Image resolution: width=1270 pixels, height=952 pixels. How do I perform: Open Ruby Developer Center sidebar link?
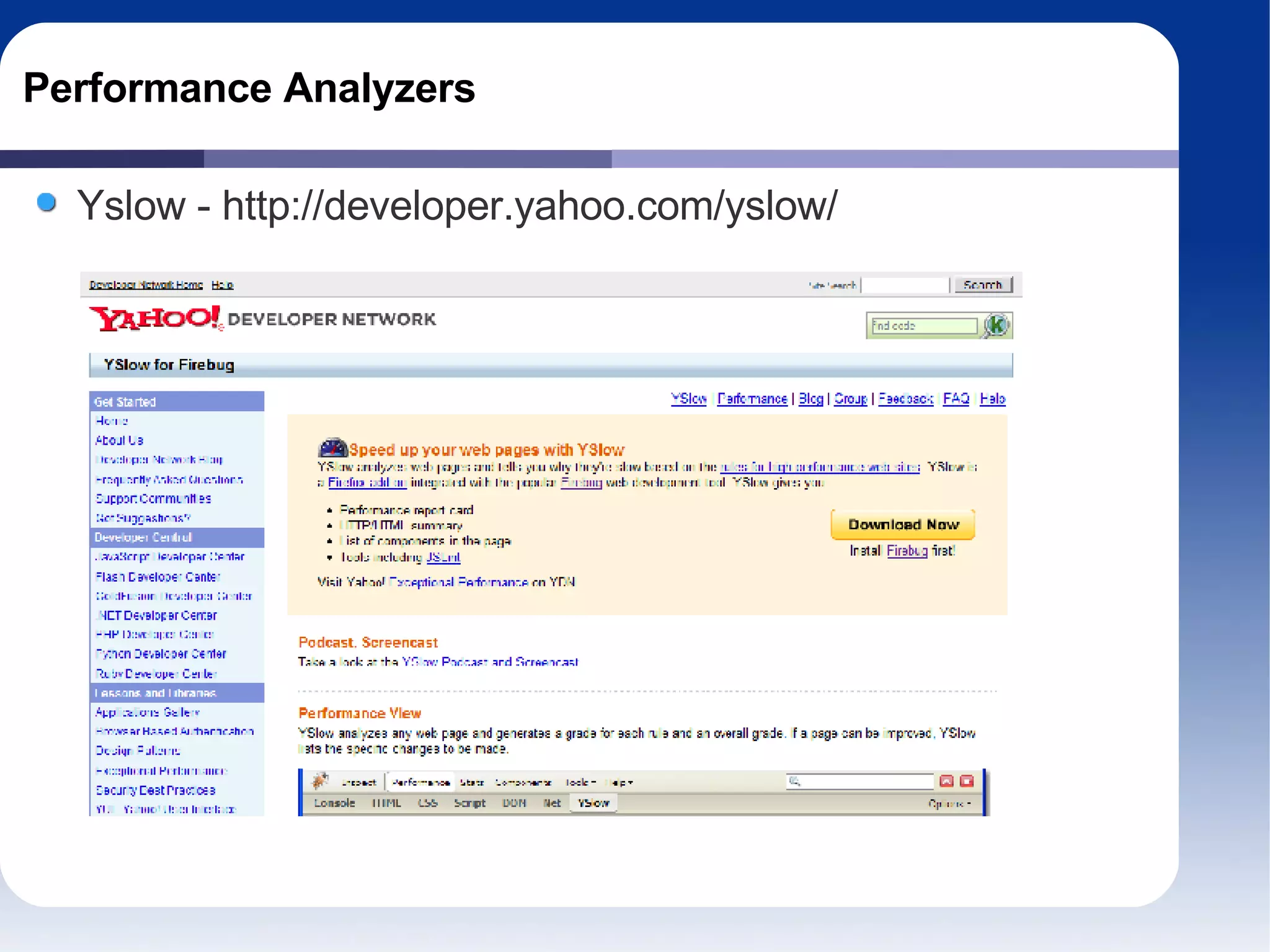(x=156, y=674)
